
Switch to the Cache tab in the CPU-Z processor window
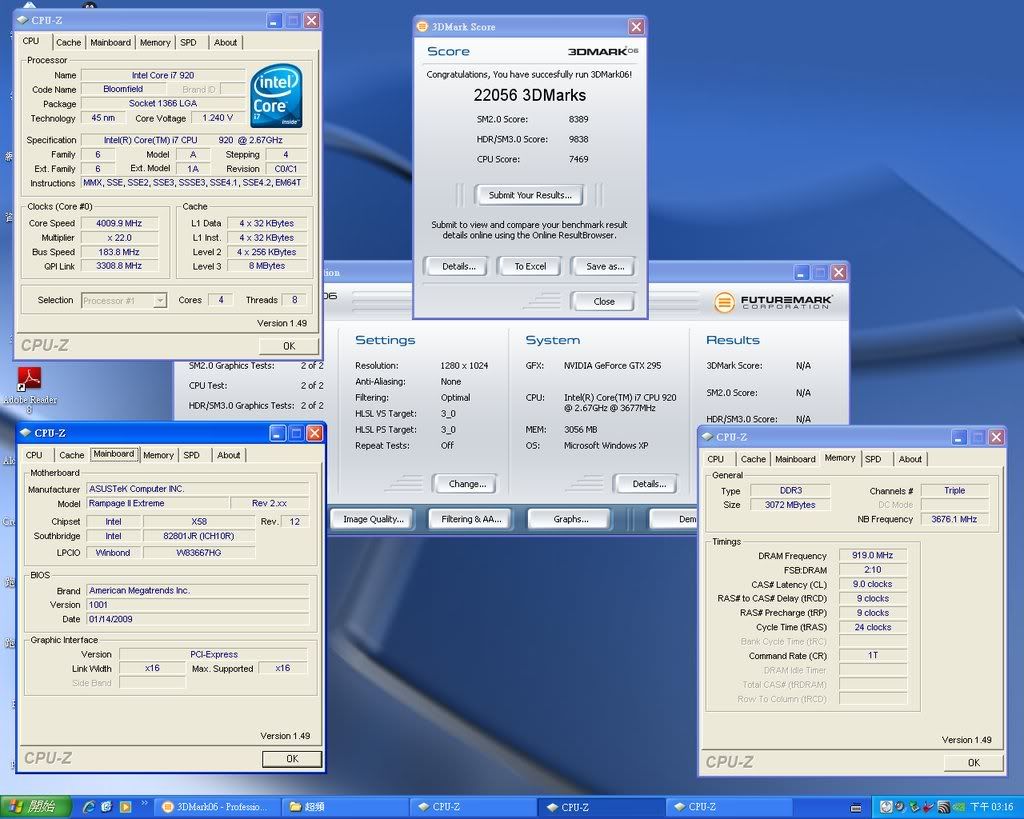[x=69, y=42]
